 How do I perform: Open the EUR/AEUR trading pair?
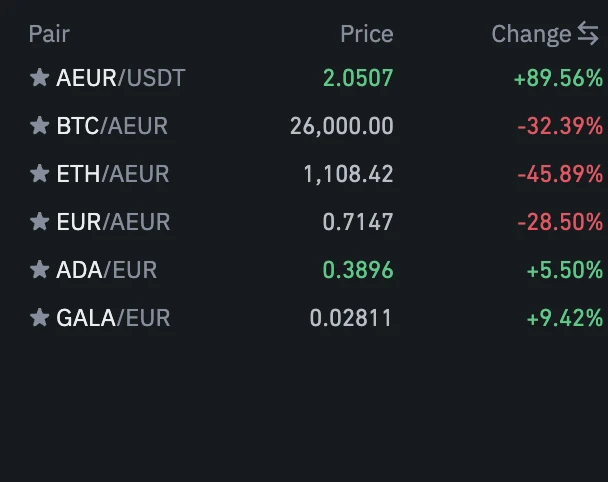(x=113, y=222)
